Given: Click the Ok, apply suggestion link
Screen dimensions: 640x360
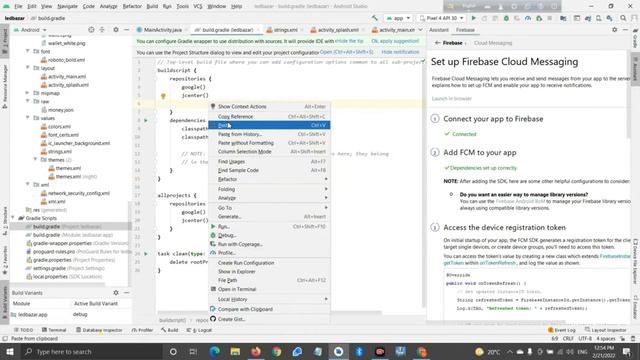Looking at the screenshot, I should click(395, 41).
